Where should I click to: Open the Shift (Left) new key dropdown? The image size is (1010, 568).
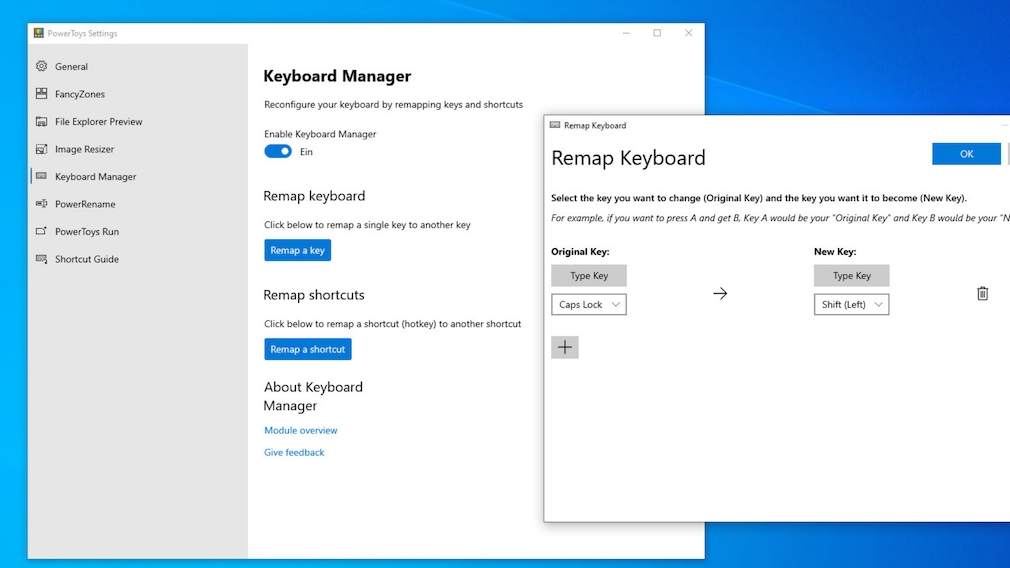[852, 305]
